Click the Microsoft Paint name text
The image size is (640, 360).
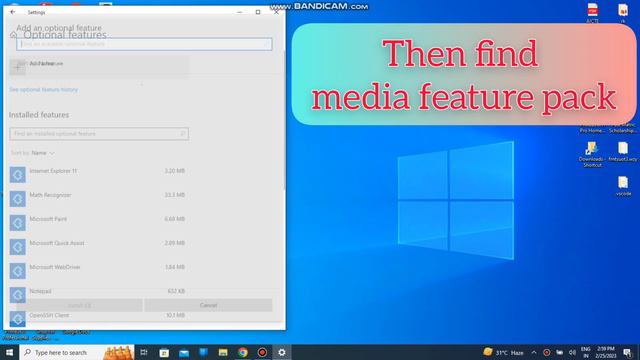point(48,219)
